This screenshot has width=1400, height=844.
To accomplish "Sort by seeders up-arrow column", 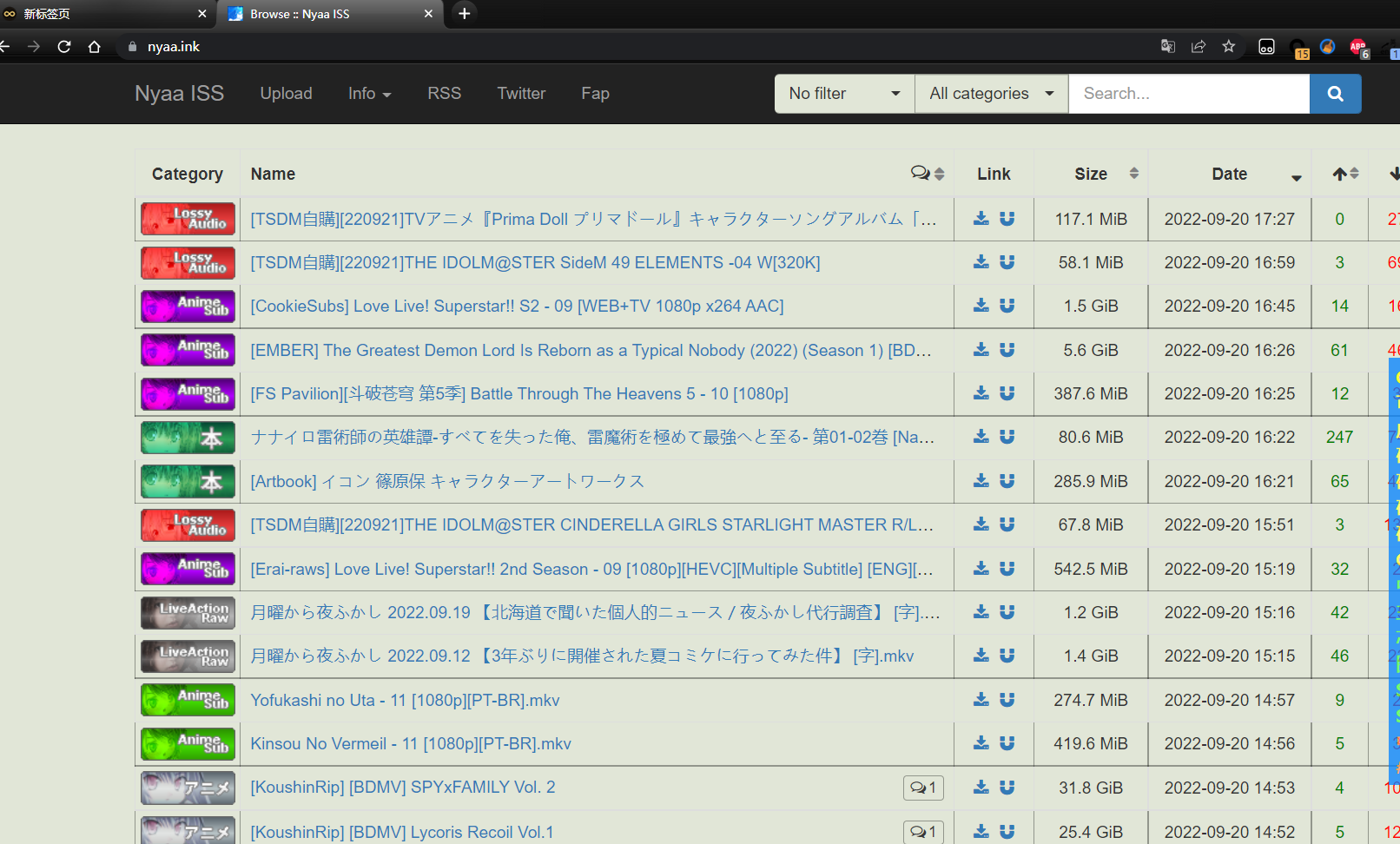I will 1345,174.
